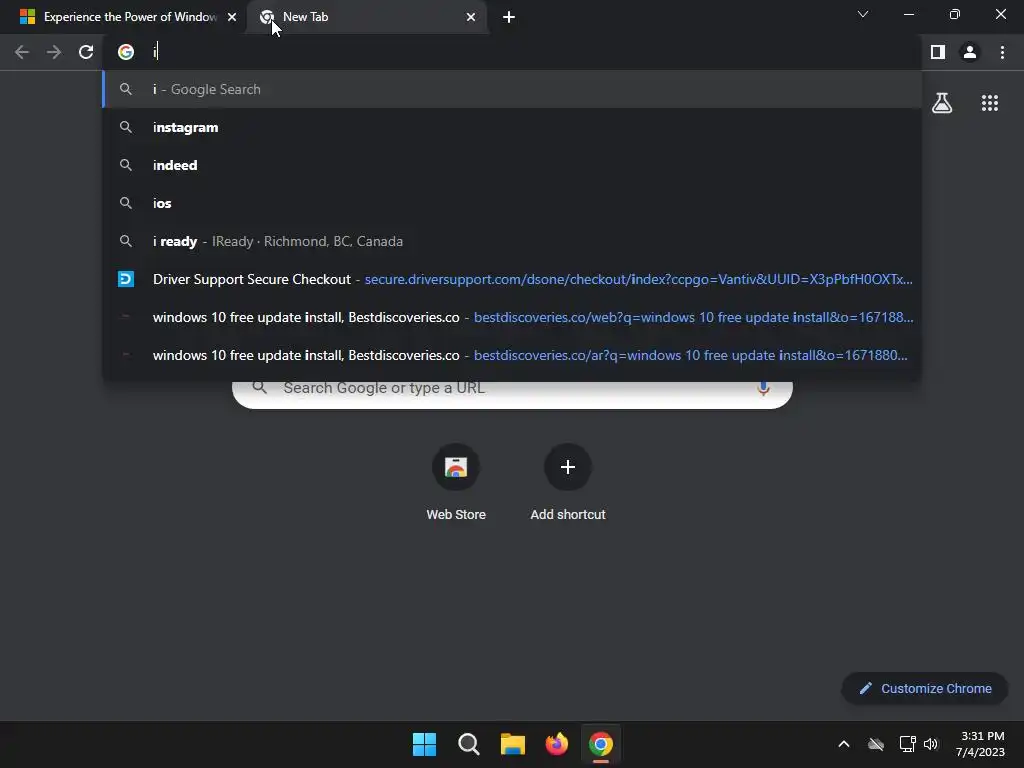Open the tab search dropdown arrow
The width and height of the screenshot is (1024, 768).
pos(863,14)
